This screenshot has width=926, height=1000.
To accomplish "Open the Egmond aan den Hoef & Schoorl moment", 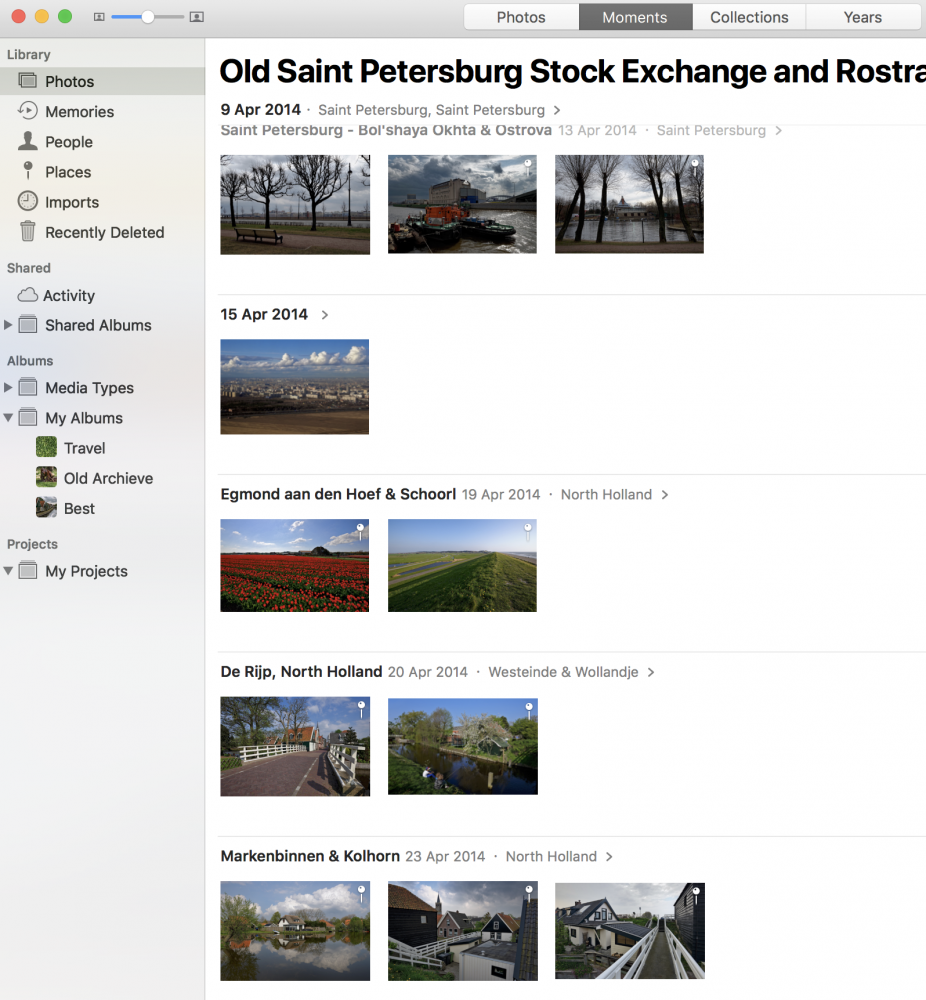I will coord(338,494).
